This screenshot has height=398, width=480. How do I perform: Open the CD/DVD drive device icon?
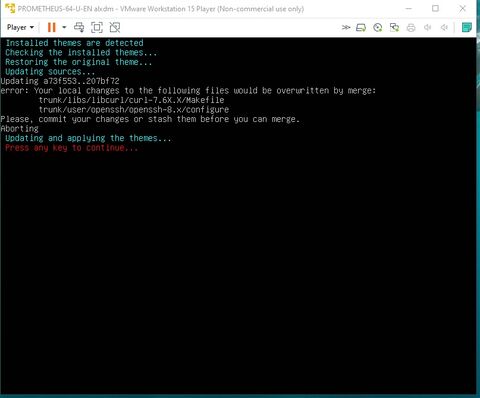pos(377,27)
